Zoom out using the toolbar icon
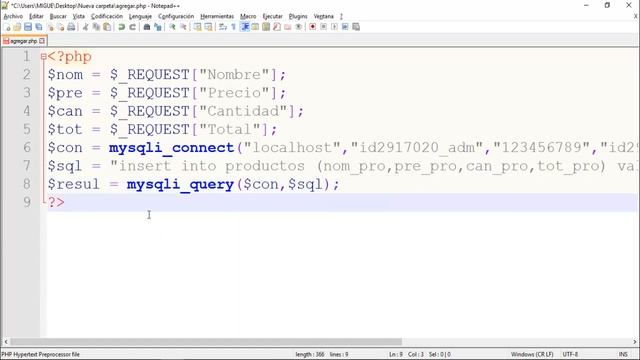 pos(183,27)
